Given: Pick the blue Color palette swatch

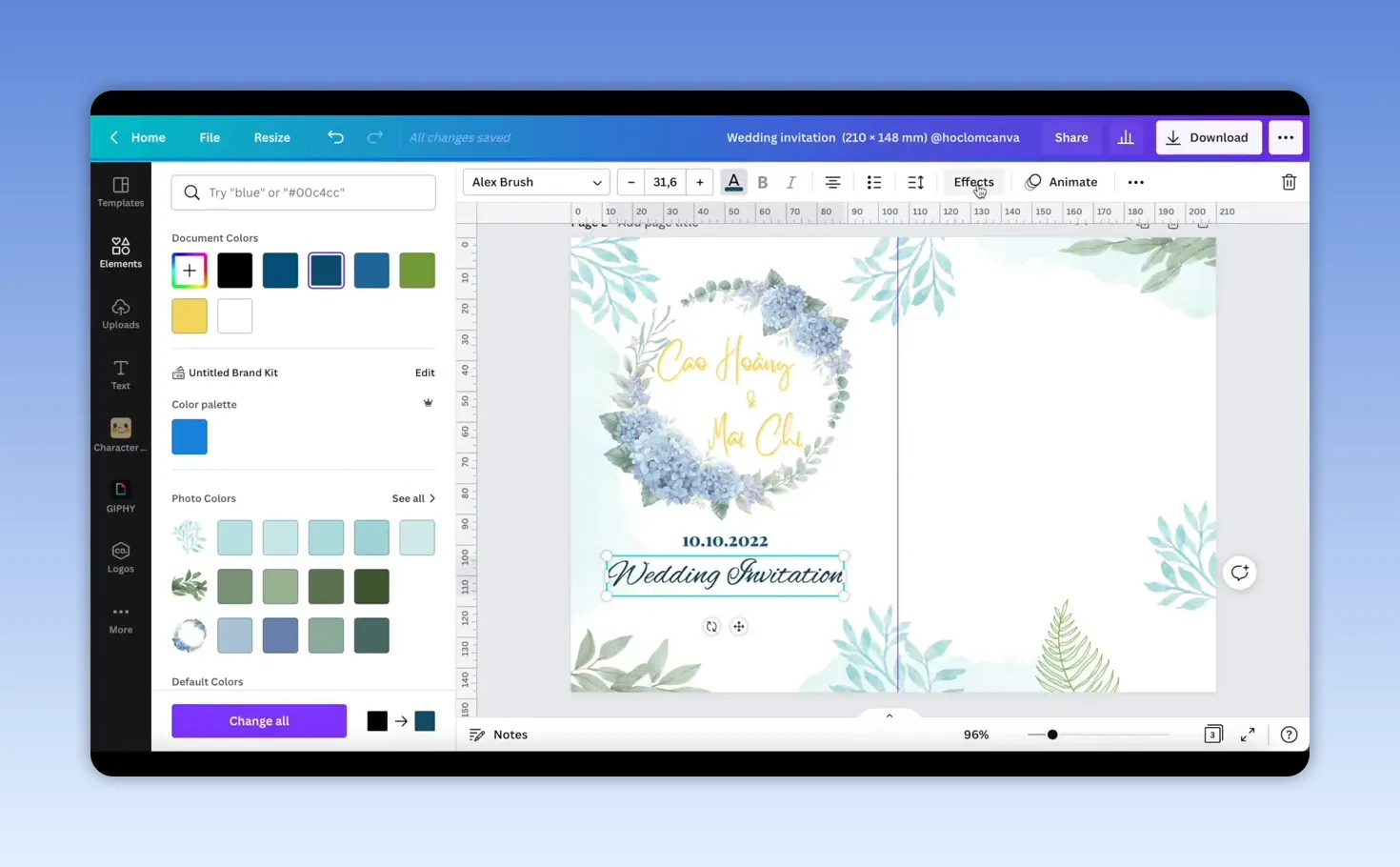Looking at the screenshot, I should click(190, 437).
